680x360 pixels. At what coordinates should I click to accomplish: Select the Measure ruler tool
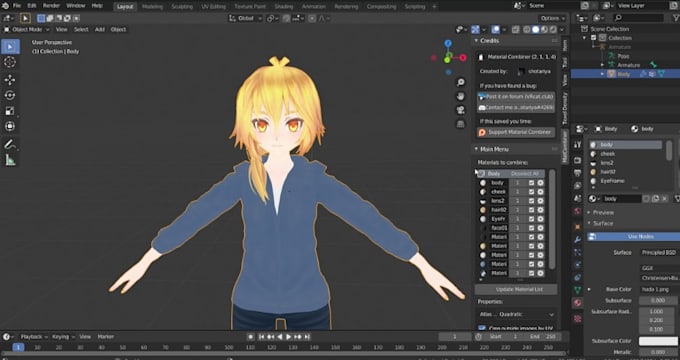click(x=10, y=160)
